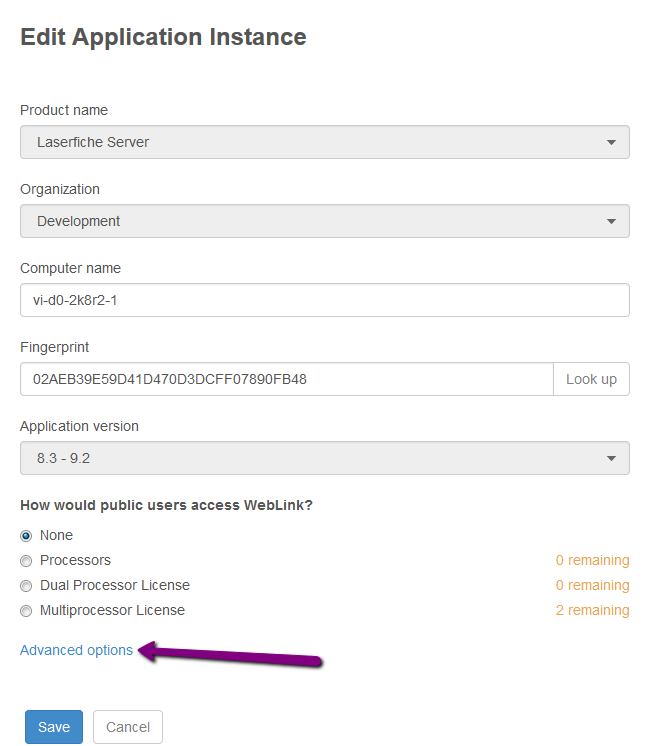Viewport: 660px width, 746px height.
Task: Click the 2 remaining text beside Multiprocessor License
Action: pos(592,610)
